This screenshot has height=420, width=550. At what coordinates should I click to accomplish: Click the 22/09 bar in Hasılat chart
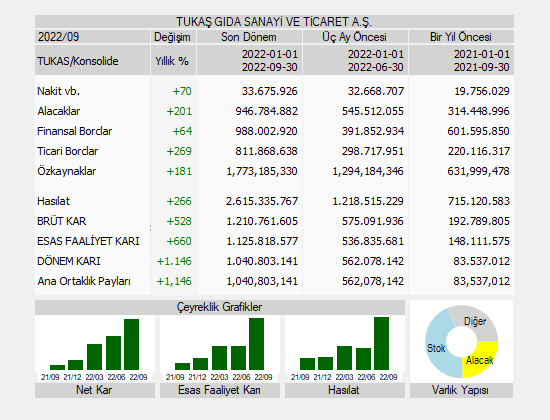tap(382, 344)
